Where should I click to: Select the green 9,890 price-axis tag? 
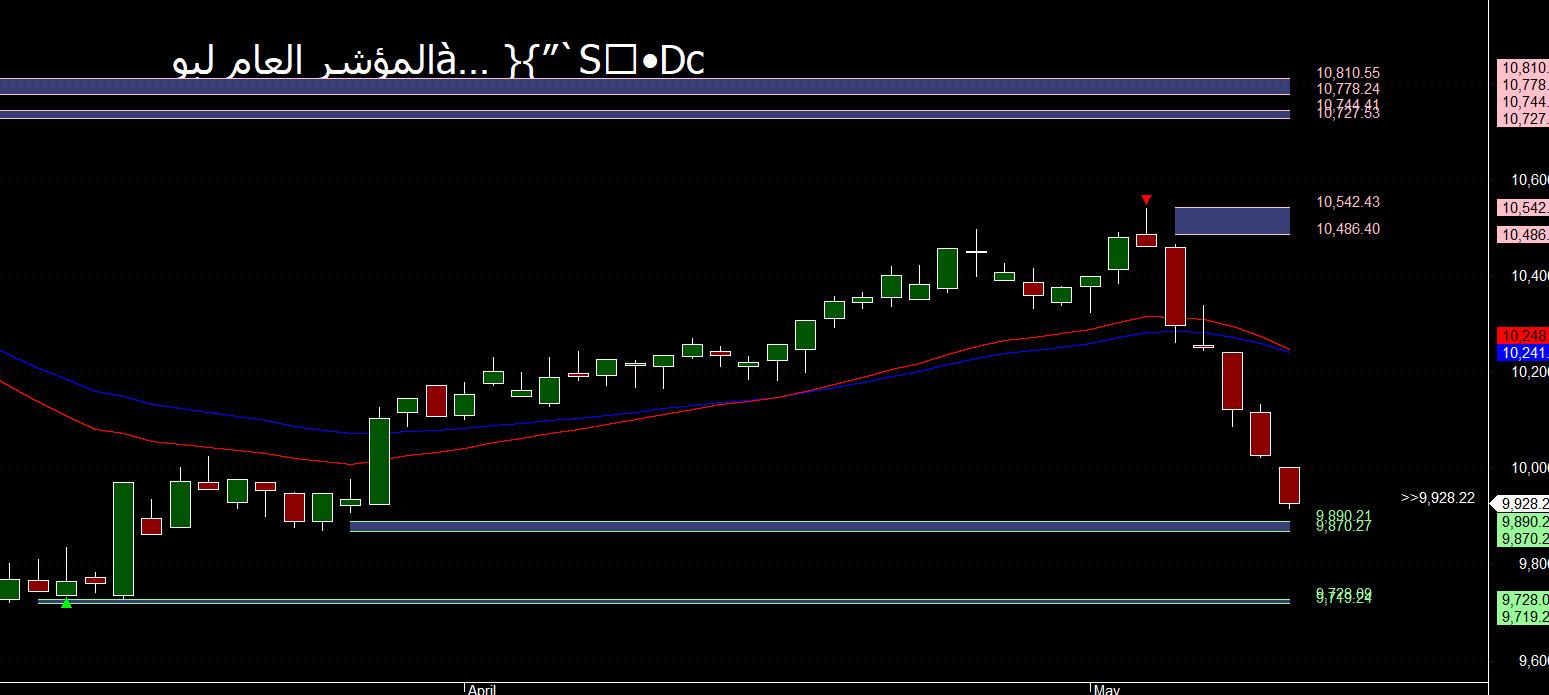pyautogui.click(x=1523, y=522)
